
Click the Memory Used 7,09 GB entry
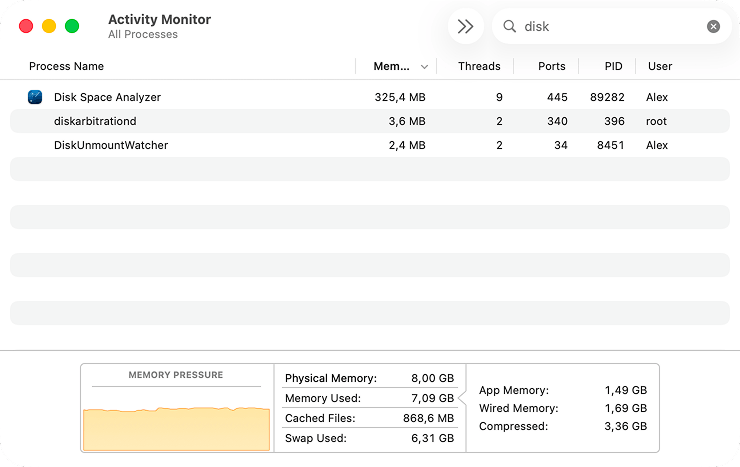[x=369, y=398]
